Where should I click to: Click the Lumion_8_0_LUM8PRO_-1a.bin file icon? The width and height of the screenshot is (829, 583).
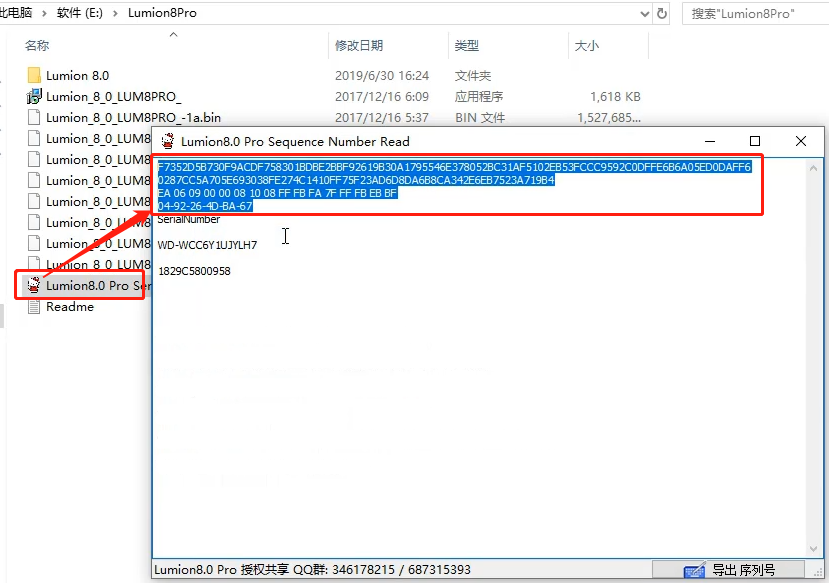[x=34, y=117]
